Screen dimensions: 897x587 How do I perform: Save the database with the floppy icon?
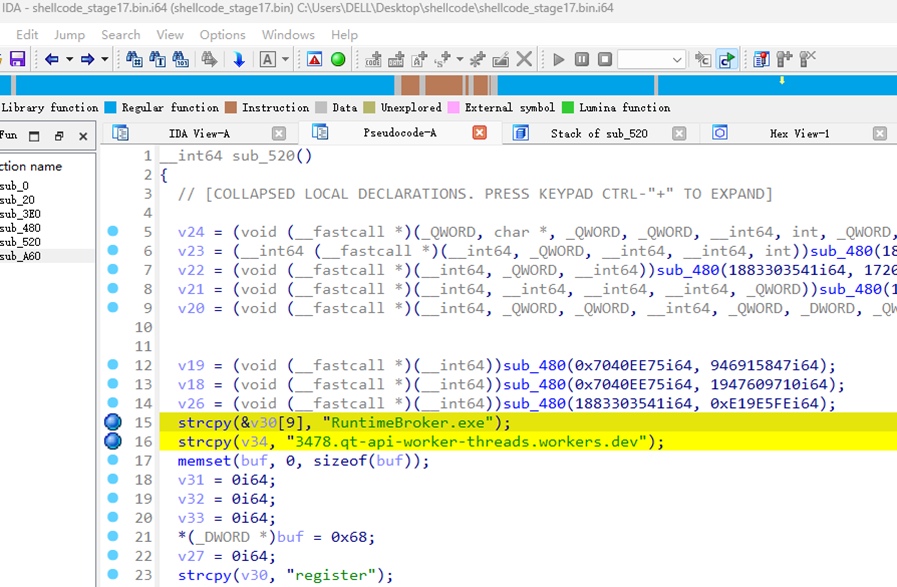coord(17,59)
